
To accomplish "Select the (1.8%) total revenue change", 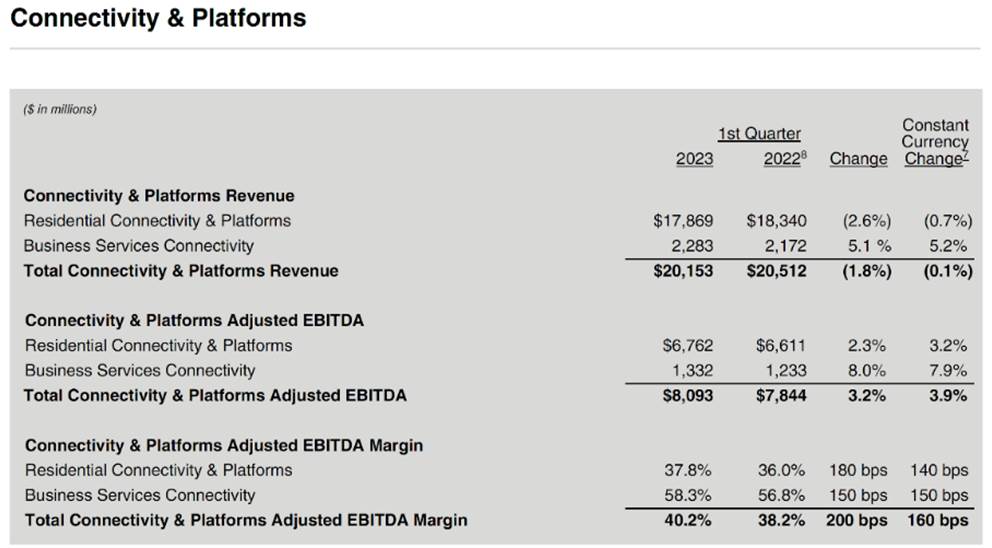I will 860,271.
